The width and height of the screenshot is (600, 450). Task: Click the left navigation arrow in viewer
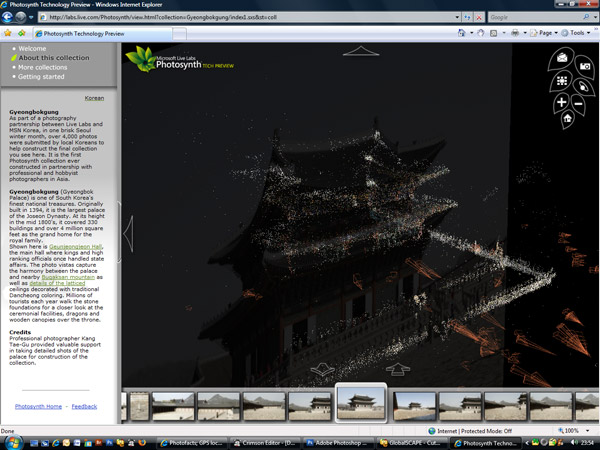129,233
